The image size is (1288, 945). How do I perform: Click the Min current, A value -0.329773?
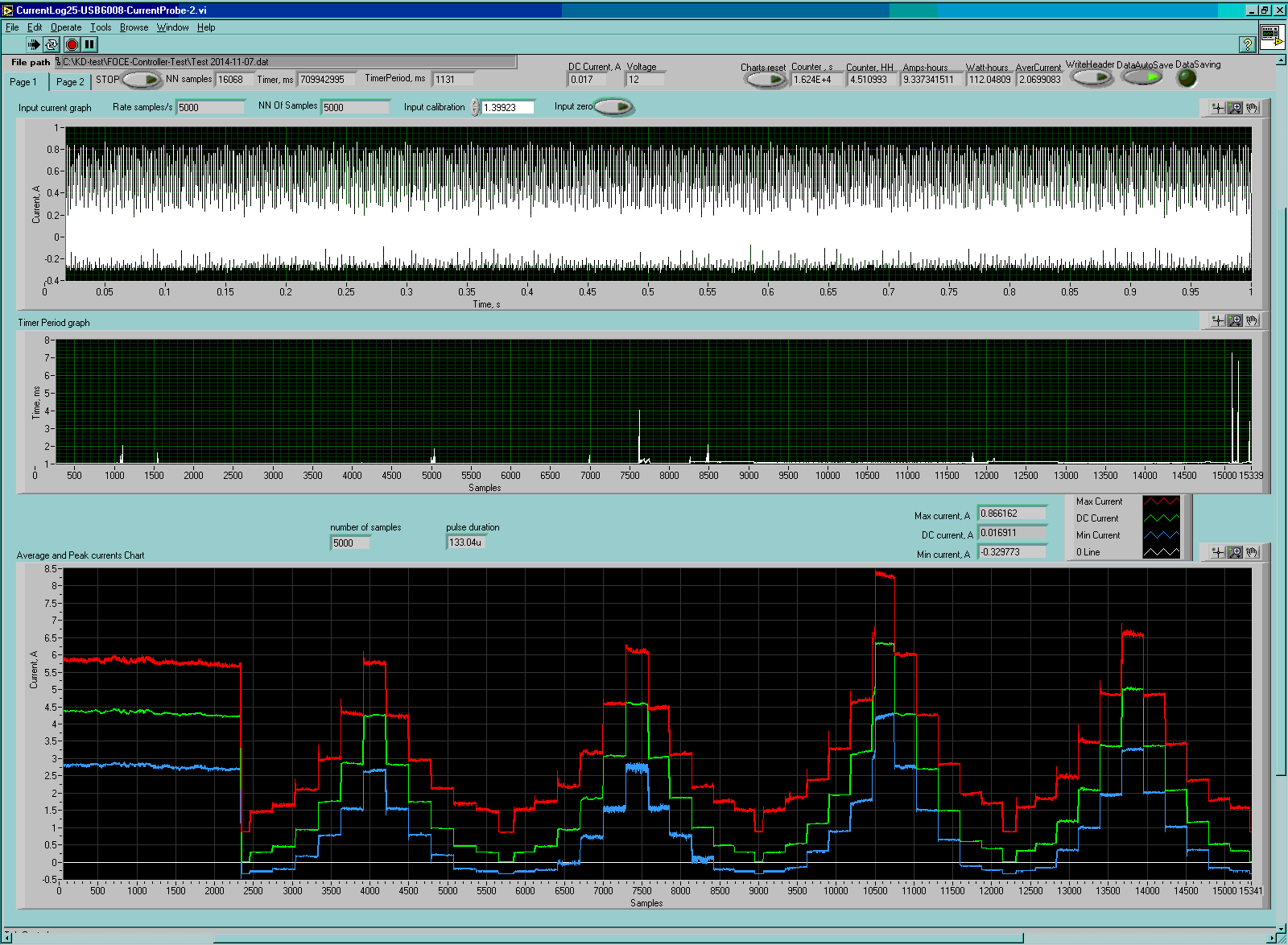1012,552
